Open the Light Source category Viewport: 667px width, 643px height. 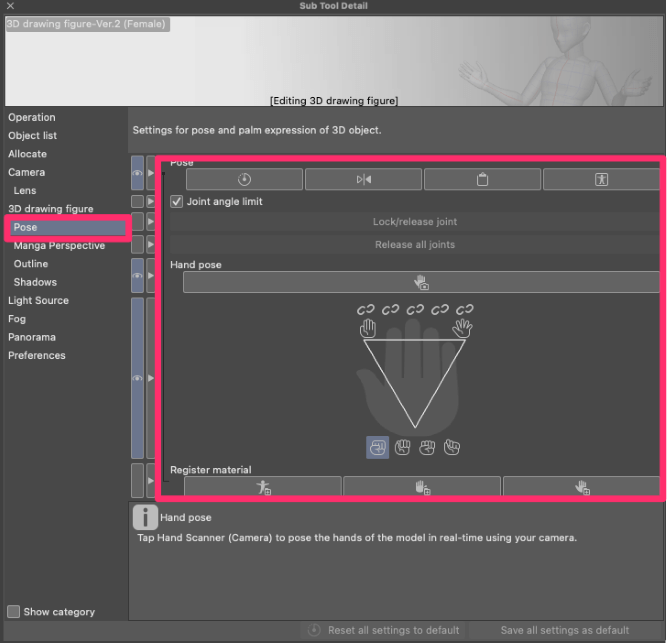coord(38,300)
